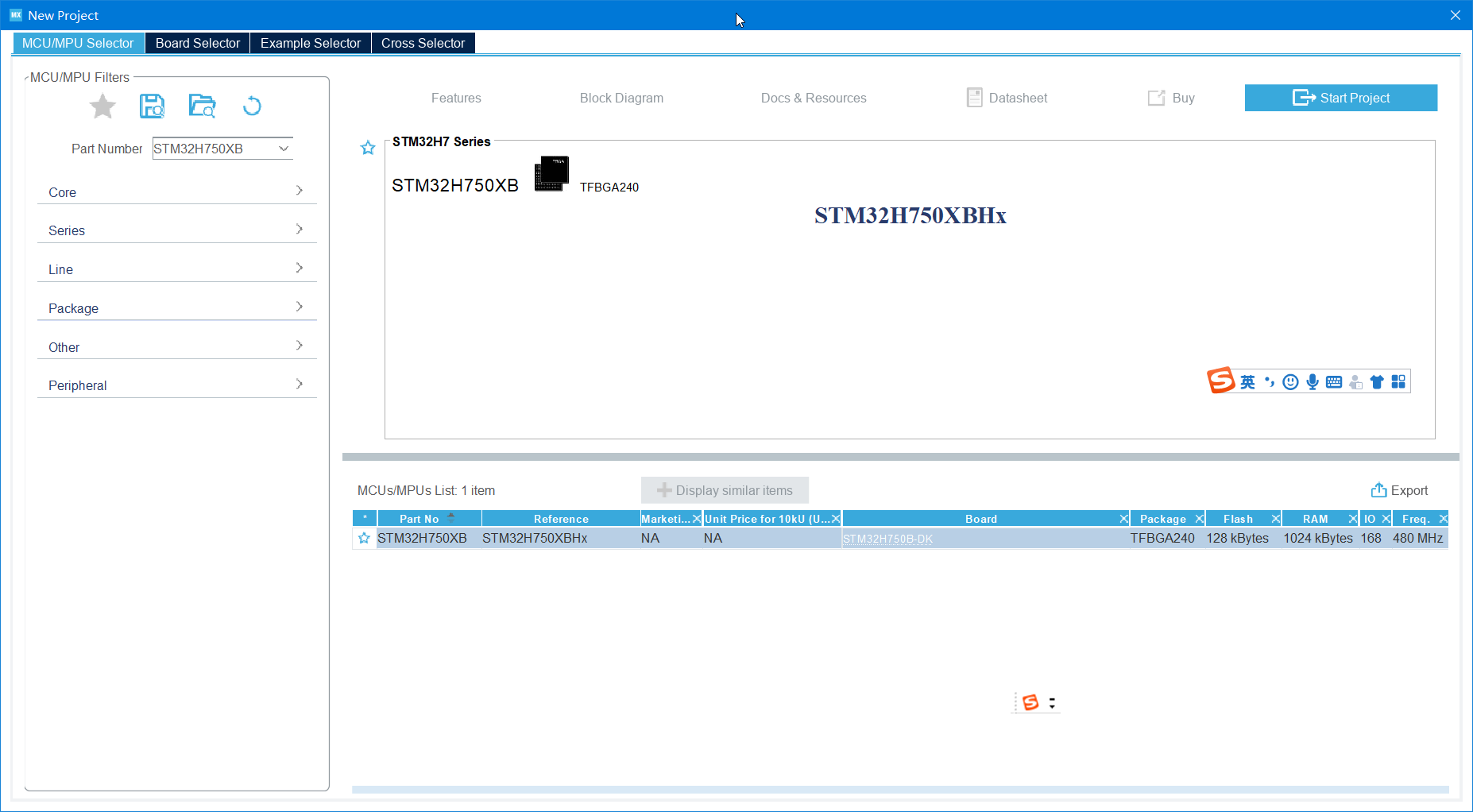Image resolution: width=1473 pixels, height=812 pixels.
Task: Open the Part Number dropdown
Action: (x=284, y=149)
